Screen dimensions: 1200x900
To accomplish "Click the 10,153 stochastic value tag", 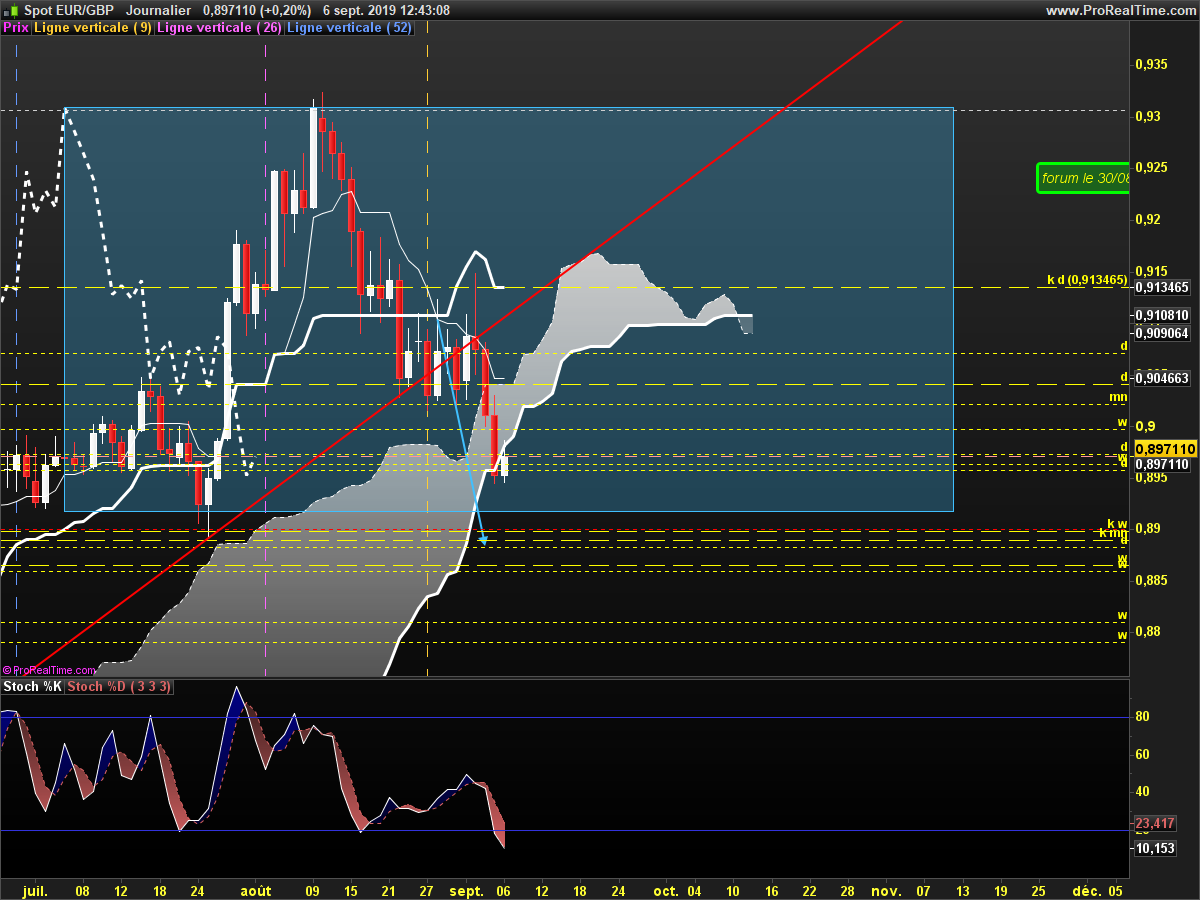I will [x=1155, y=848].
